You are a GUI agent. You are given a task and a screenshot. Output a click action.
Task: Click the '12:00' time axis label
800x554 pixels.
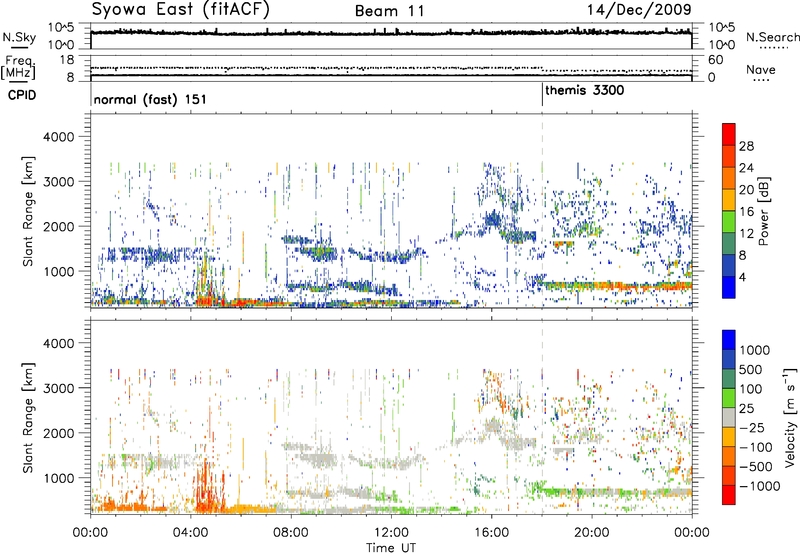pyautogui.click(x=391, y=533)
